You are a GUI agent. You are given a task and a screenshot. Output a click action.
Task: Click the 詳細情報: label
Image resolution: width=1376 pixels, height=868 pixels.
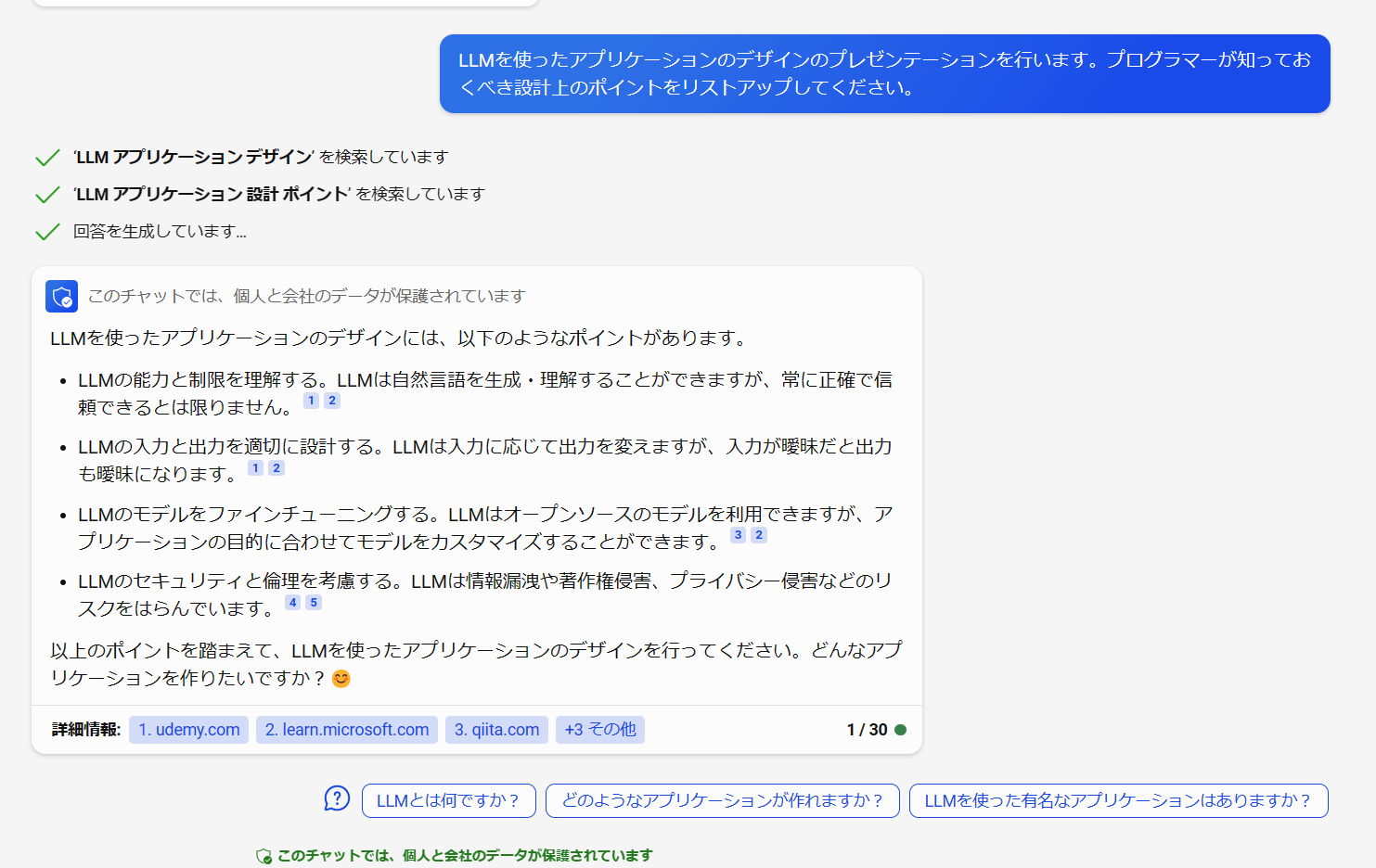[86, 730]
